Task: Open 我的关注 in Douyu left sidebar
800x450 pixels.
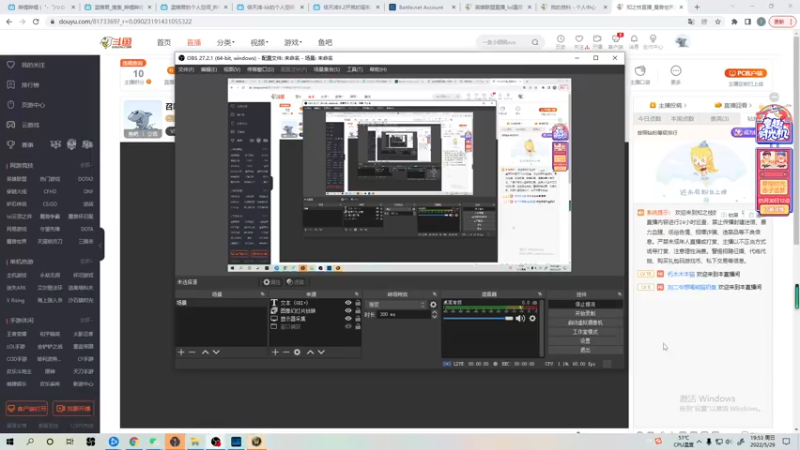Action: pos(33,65)
